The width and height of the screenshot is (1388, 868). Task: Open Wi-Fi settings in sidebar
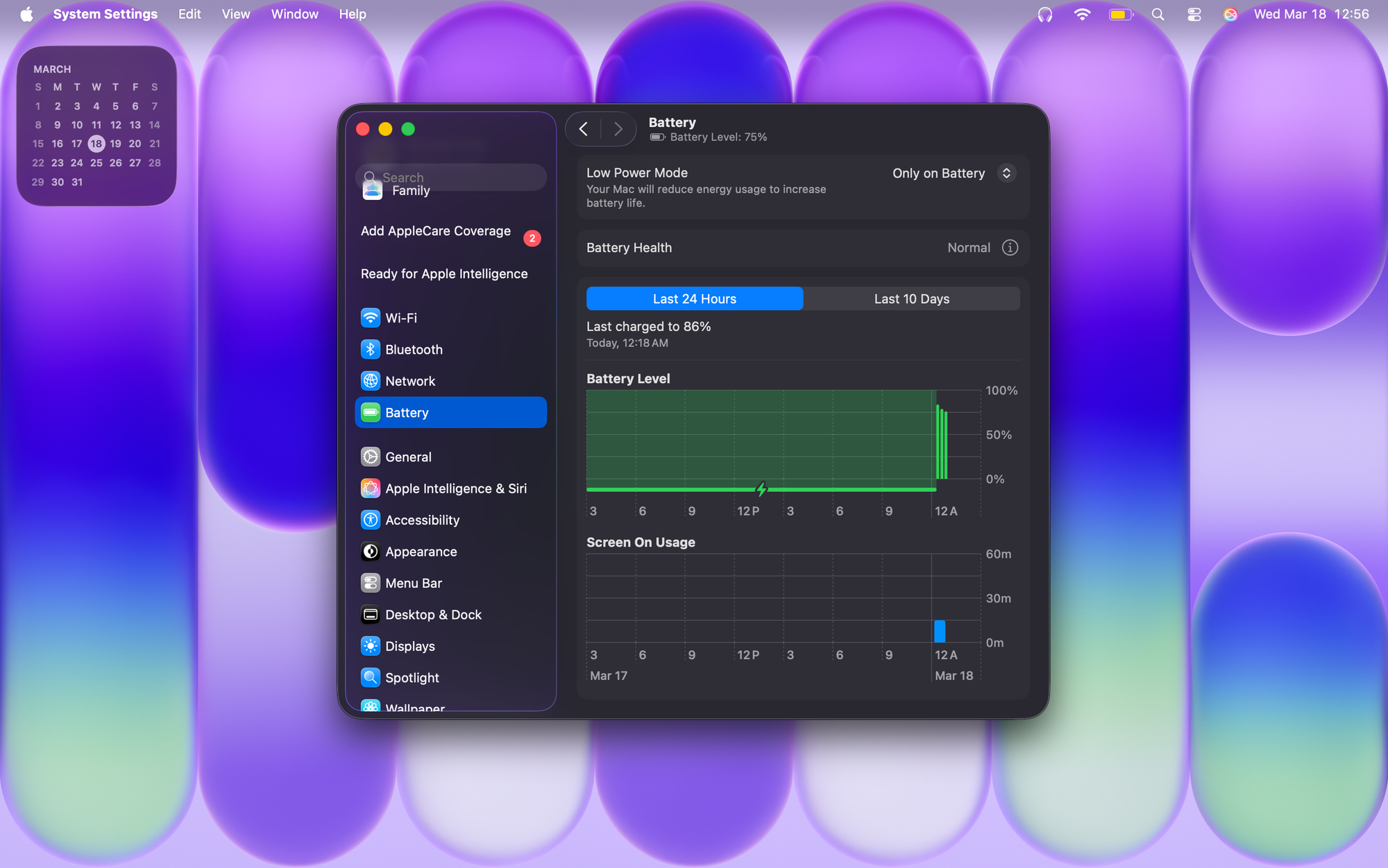pyautogui.click(x=400, y=318)
